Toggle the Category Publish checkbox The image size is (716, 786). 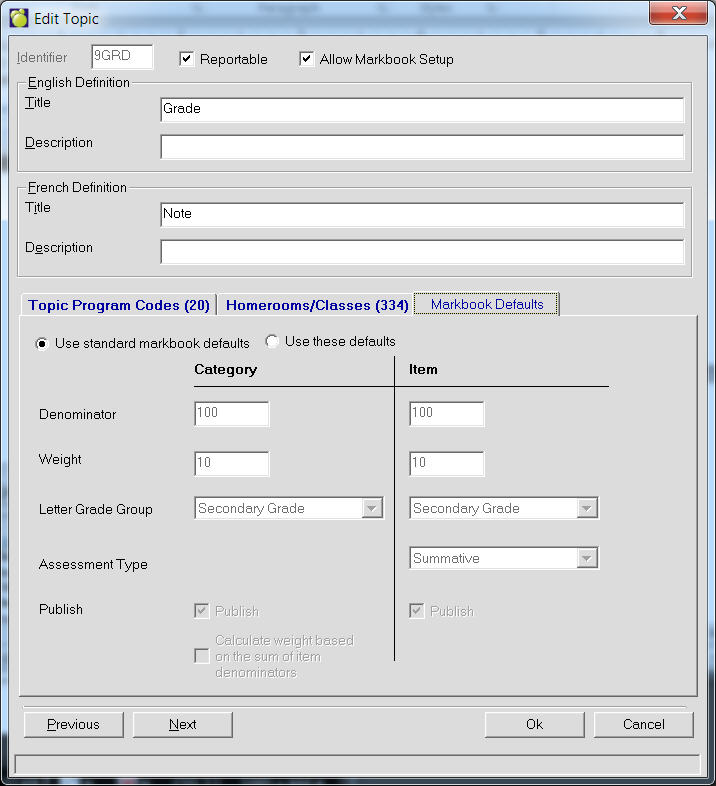point(202,611)
